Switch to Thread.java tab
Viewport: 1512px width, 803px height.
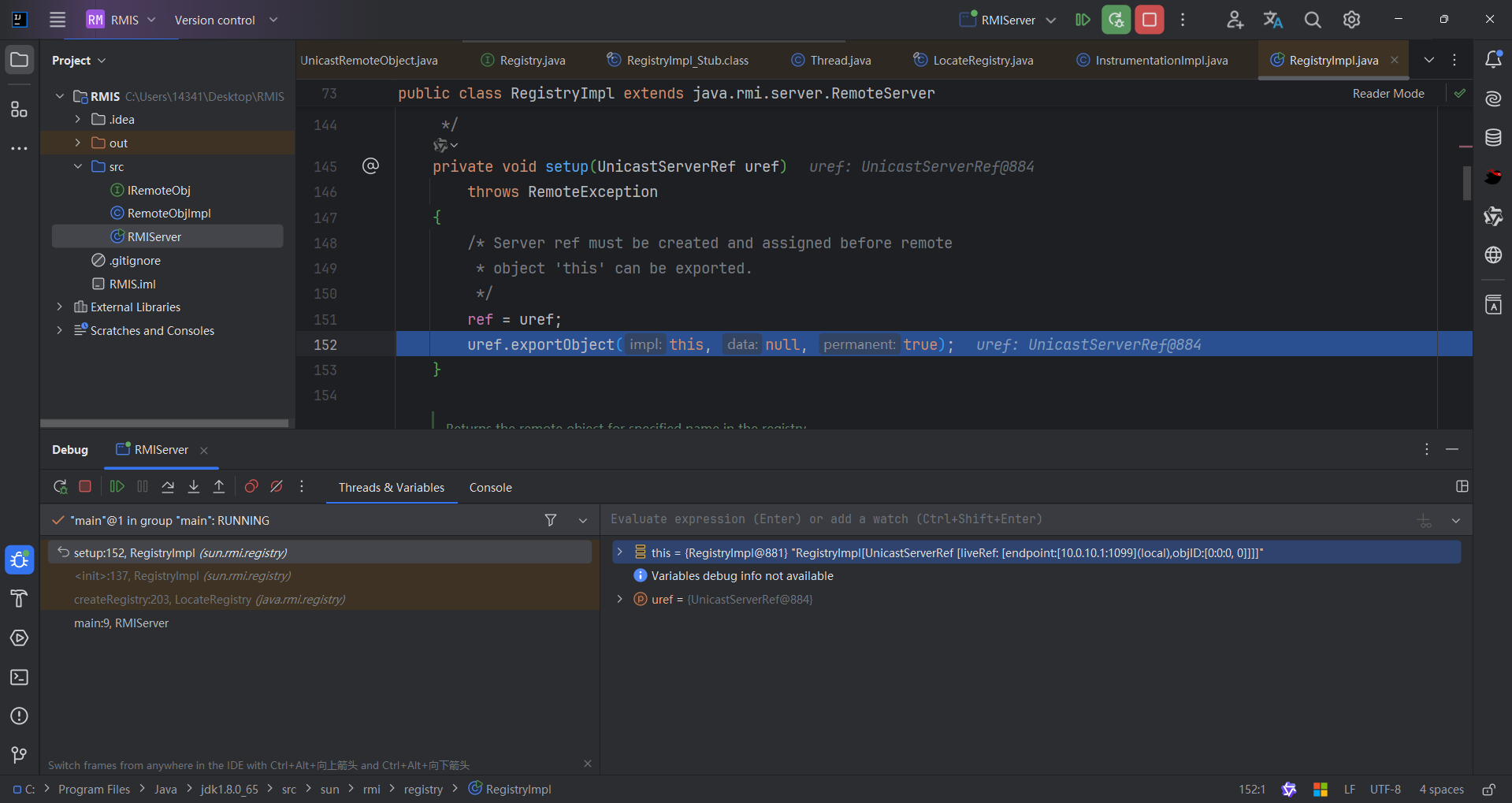point(831,60)
